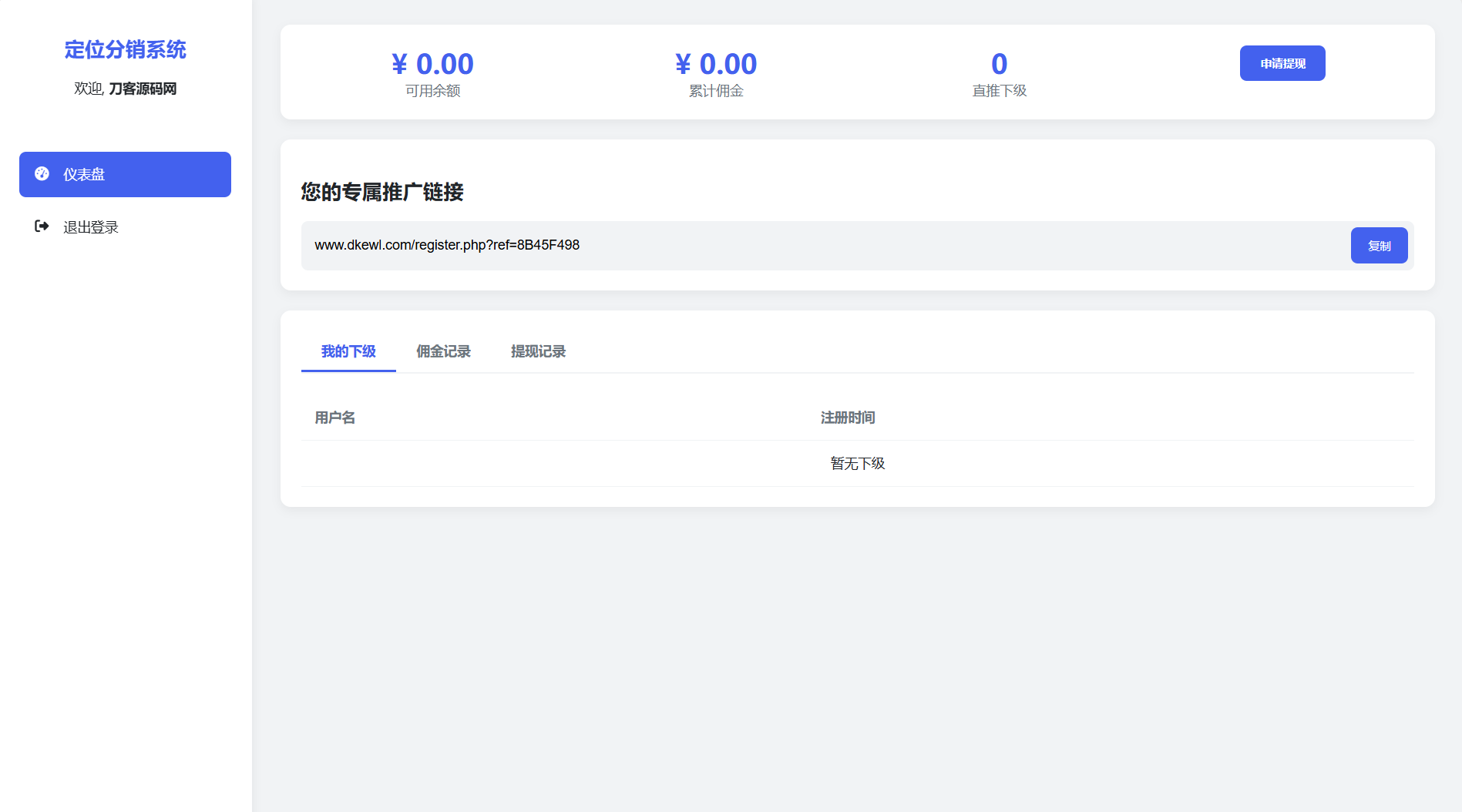Click the 申请提现 withdrawal button
Image resolution: width=1462 pixels, height=812 pixels.
point(1282,63)
